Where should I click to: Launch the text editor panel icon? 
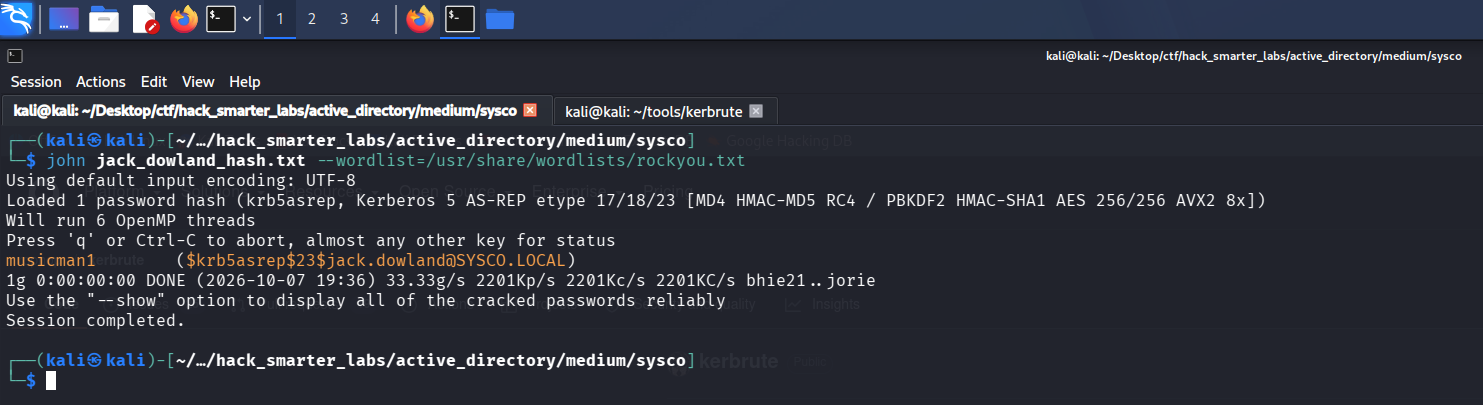point(144,19)
